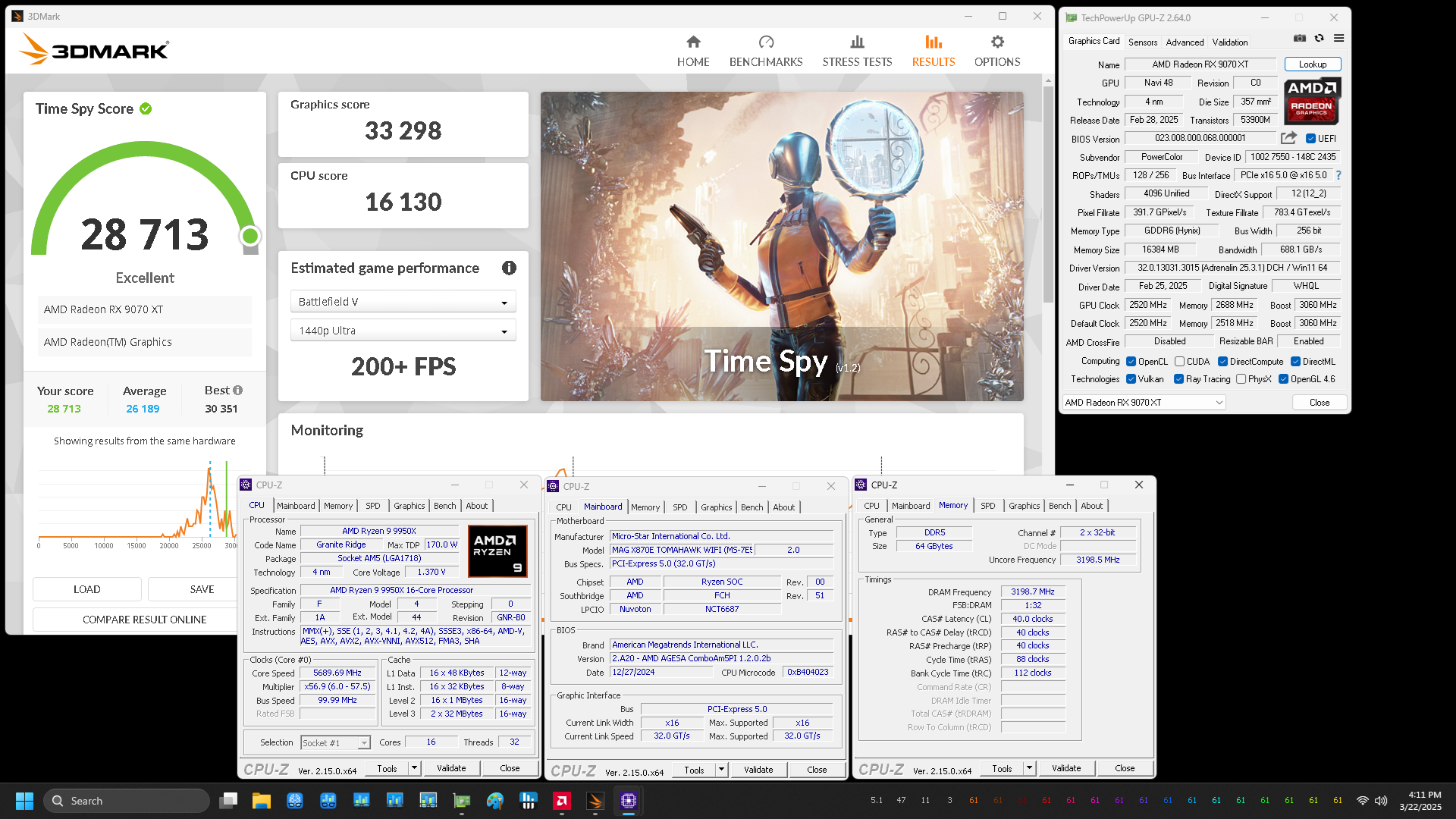This screenshot has height=819, width=1456.
Task: Open Tools dropdown arrow in CPU-Z CPU window
Action: (x=414, y=768)
